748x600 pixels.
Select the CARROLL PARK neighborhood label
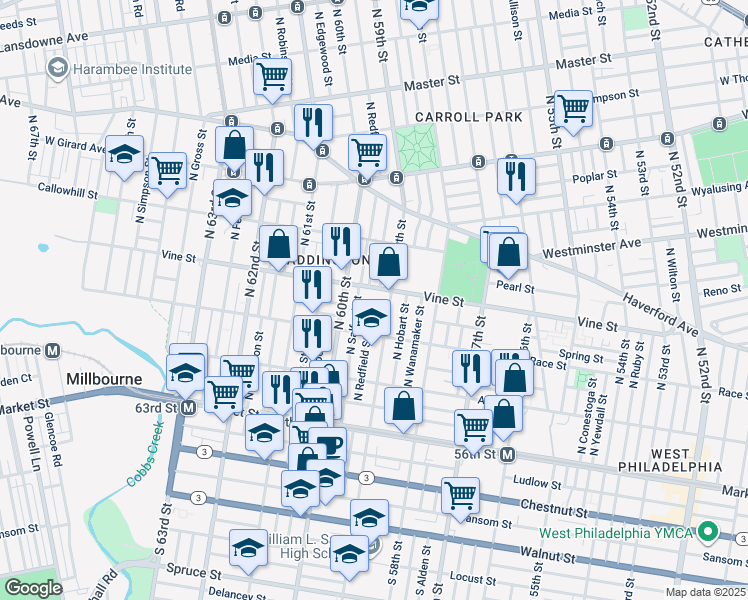pyautogui.click(x=469, y=117)
